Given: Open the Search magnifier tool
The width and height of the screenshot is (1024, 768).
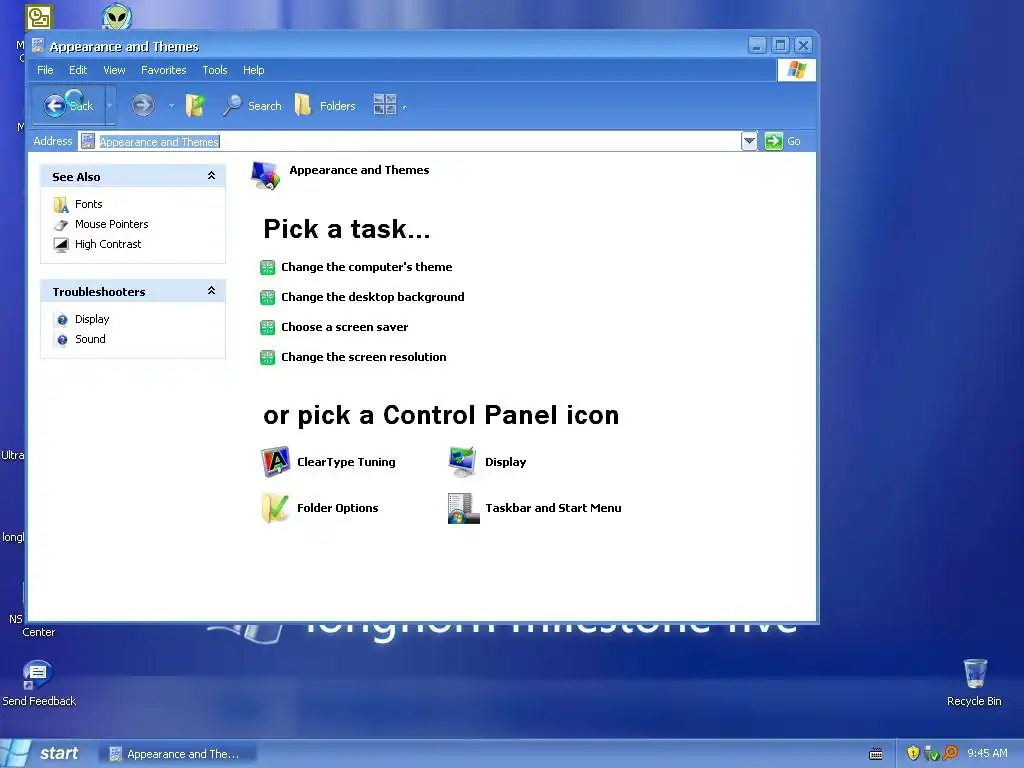Looking at the screenshot, I should [252, 105].
